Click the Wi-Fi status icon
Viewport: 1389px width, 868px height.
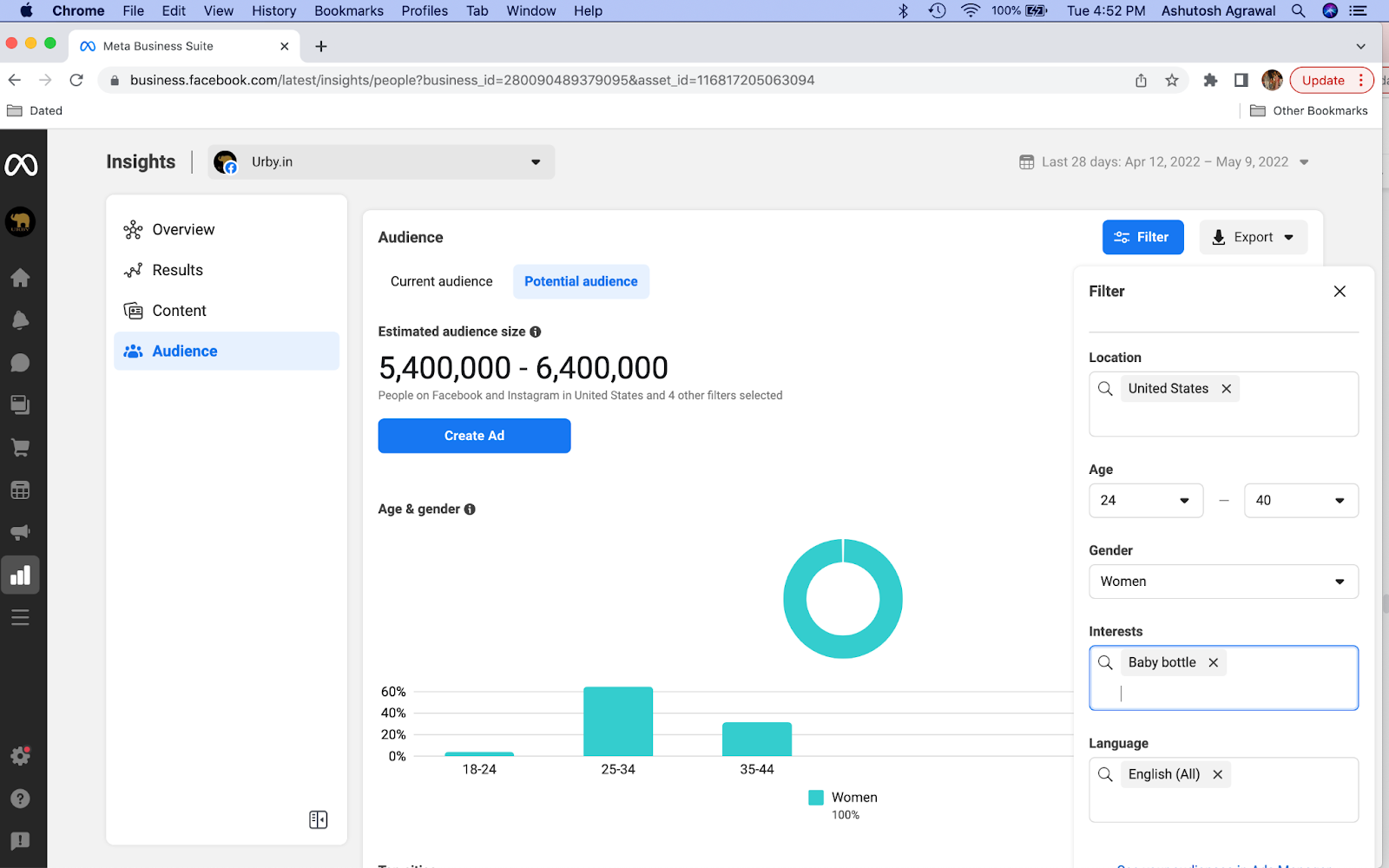coord(971,10)
